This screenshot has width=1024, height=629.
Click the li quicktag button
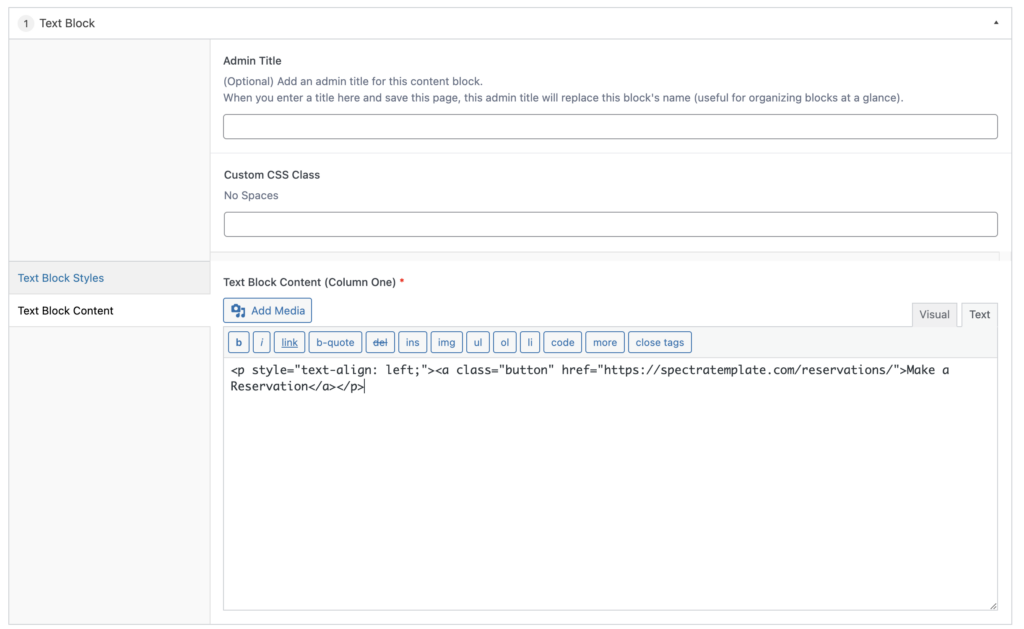click(530, 342)
